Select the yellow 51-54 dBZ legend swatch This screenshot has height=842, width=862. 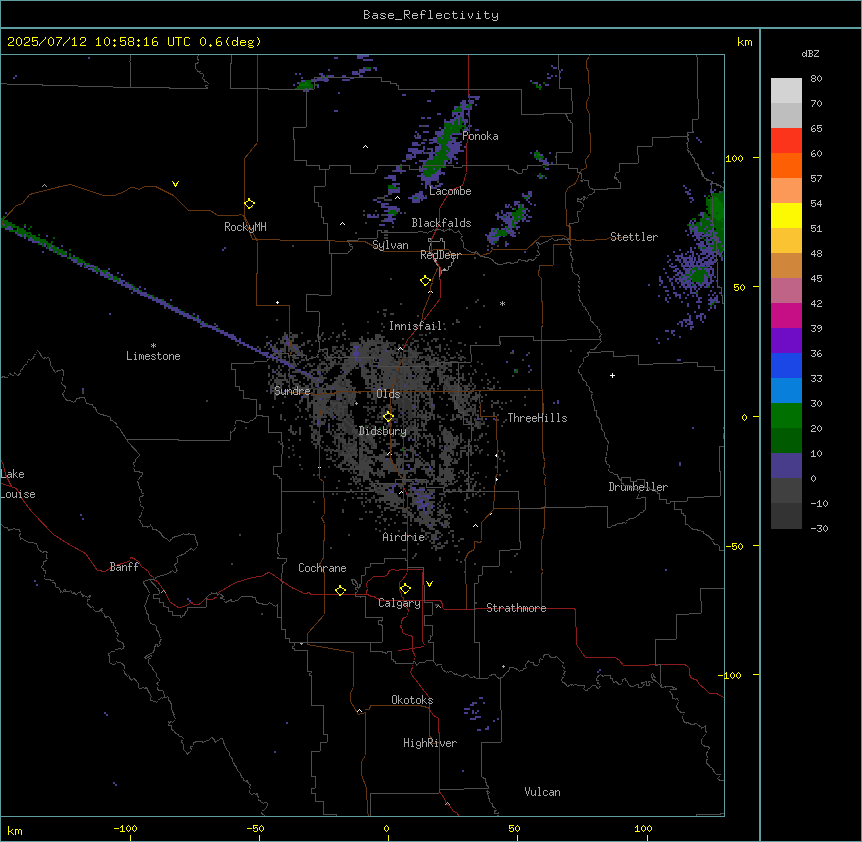coord(786,215)
